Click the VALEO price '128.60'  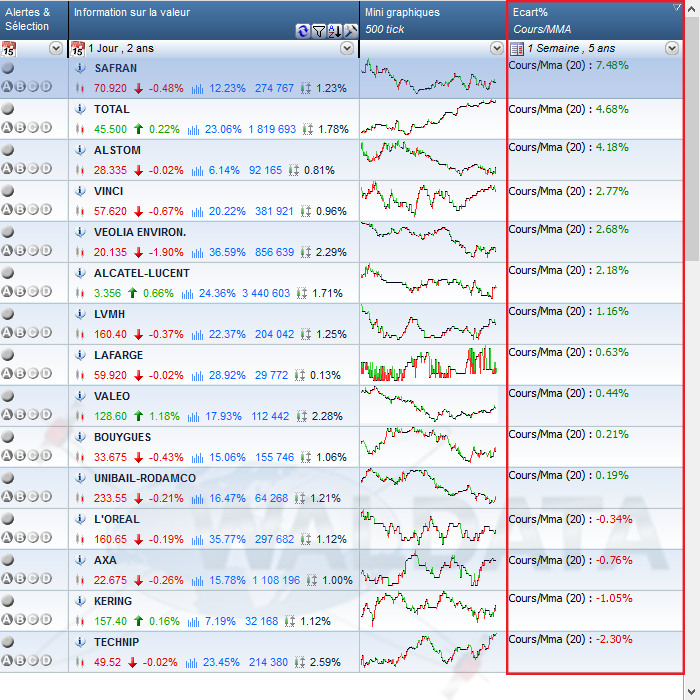pyautogui.click(x=110, y=417)
